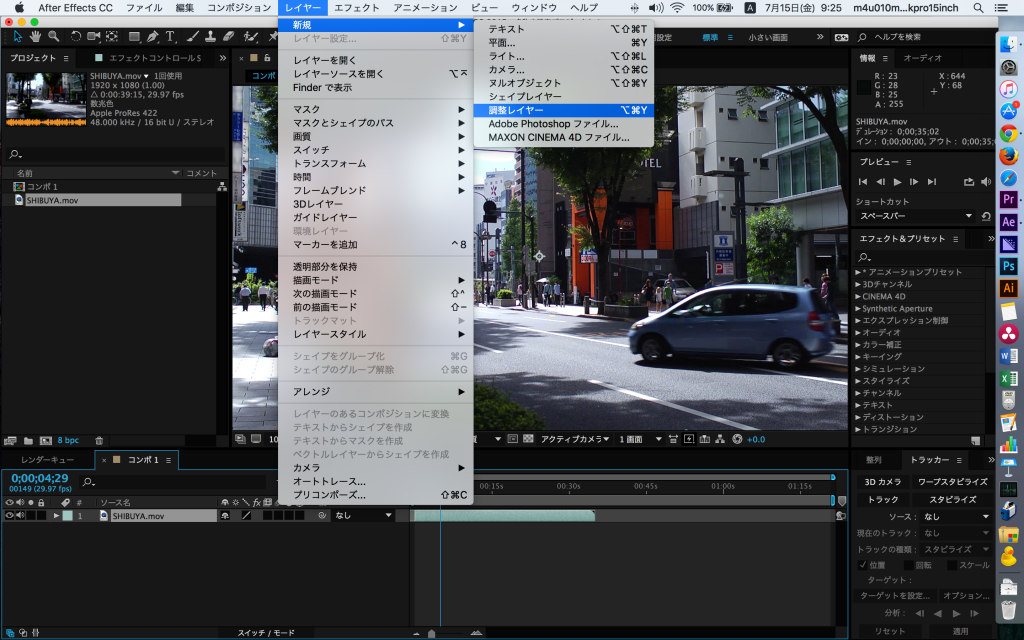
Task: Enable the 回転 checkbox in Tracker
Action: pyautogui.click(x=908, y=564)
